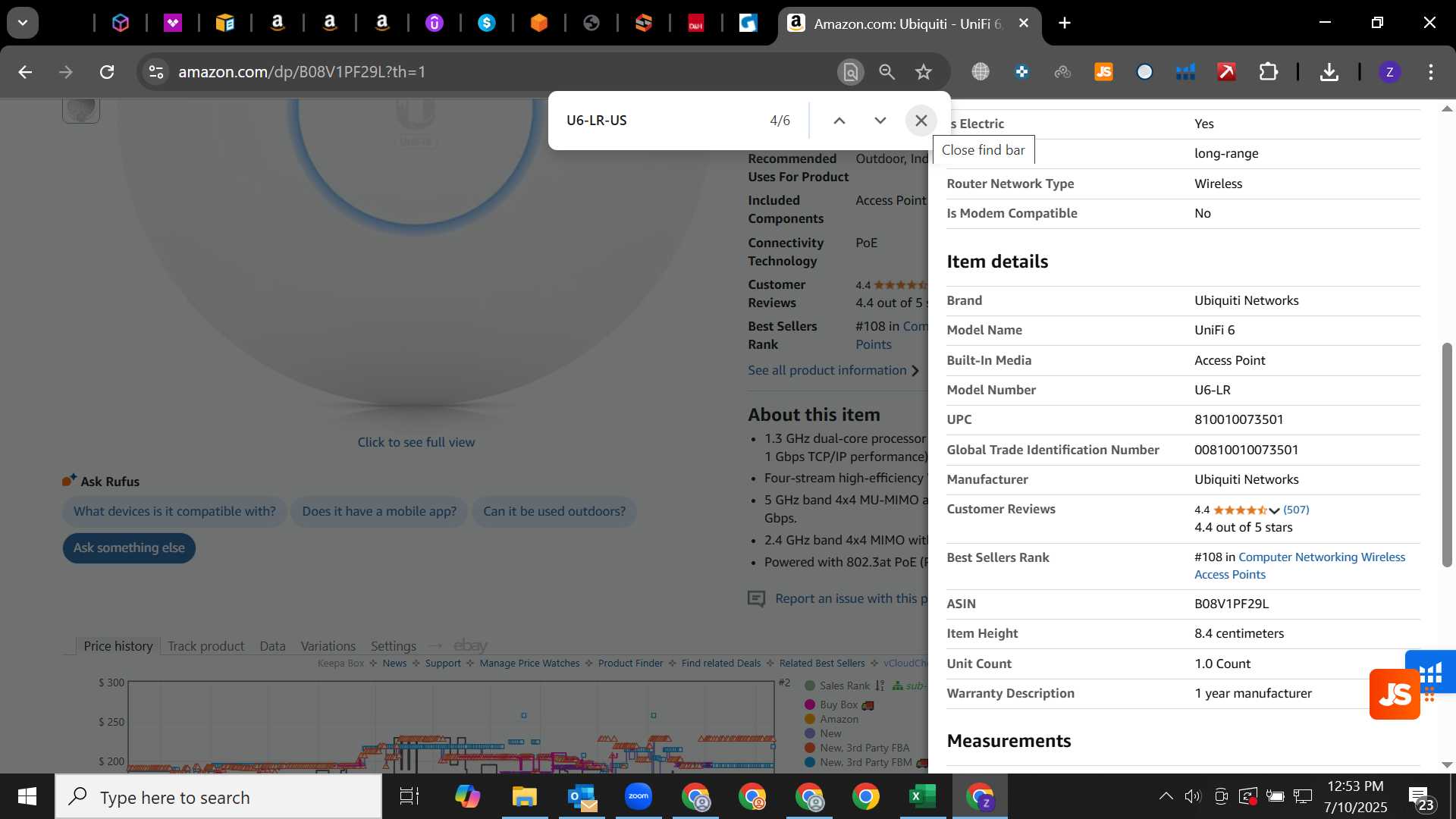
Task: Select the product image thumbnail
Action: [81, 110]
